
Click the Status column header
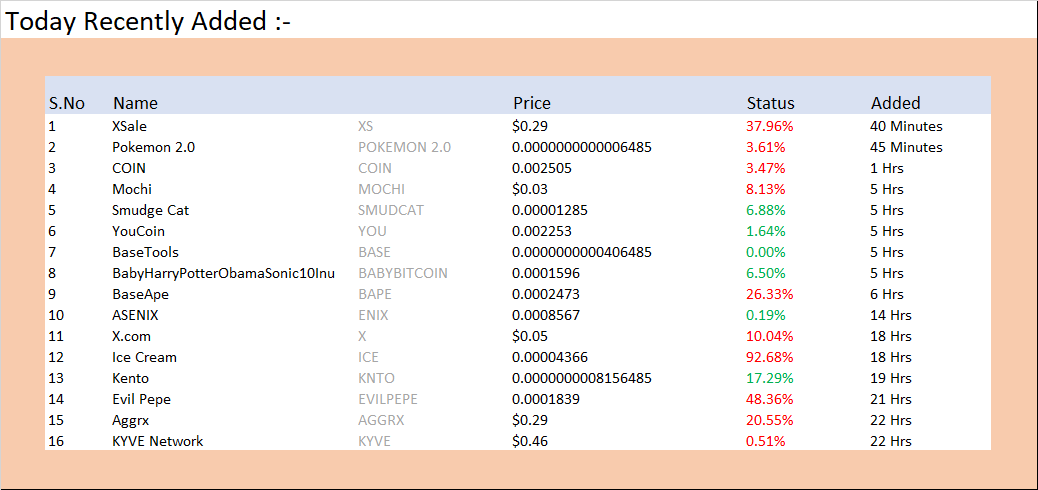tap(771, 103)
